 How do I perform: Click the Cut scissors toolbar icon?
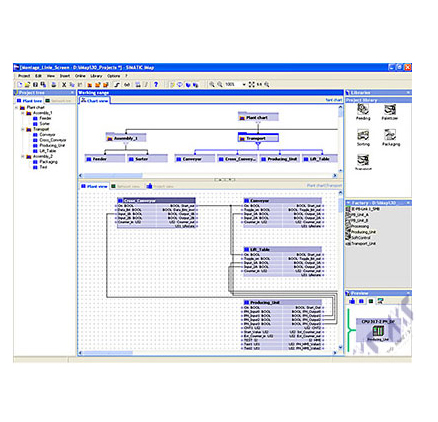(x=64, y=85)
